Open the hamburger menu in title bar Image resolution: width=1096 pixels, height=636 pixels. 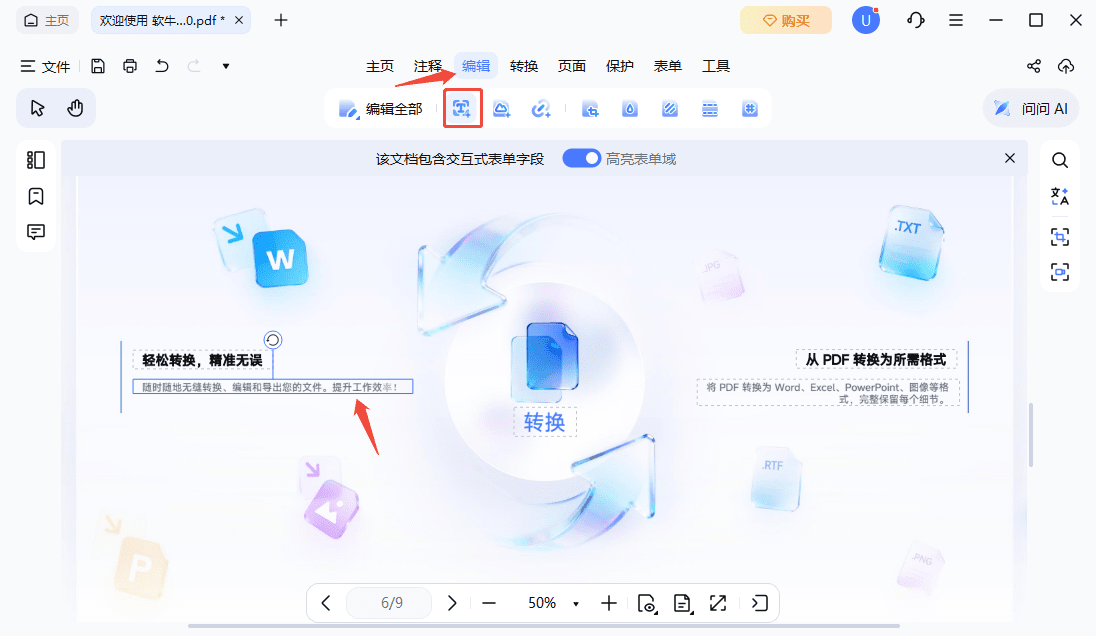956,20
